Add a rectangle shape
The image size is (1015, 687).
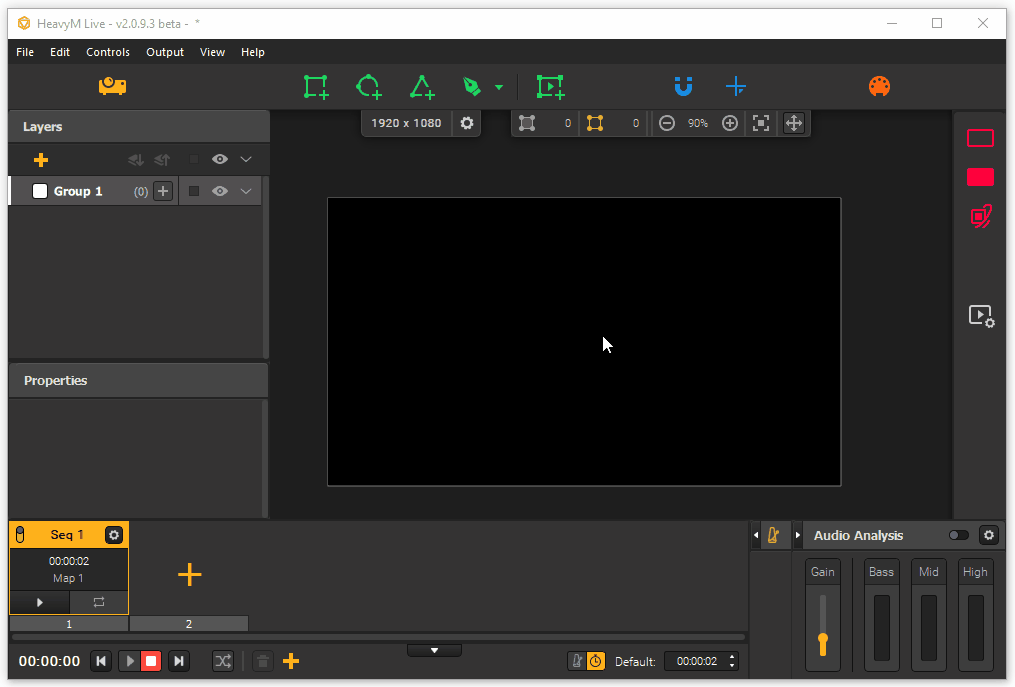click(316, 87)
